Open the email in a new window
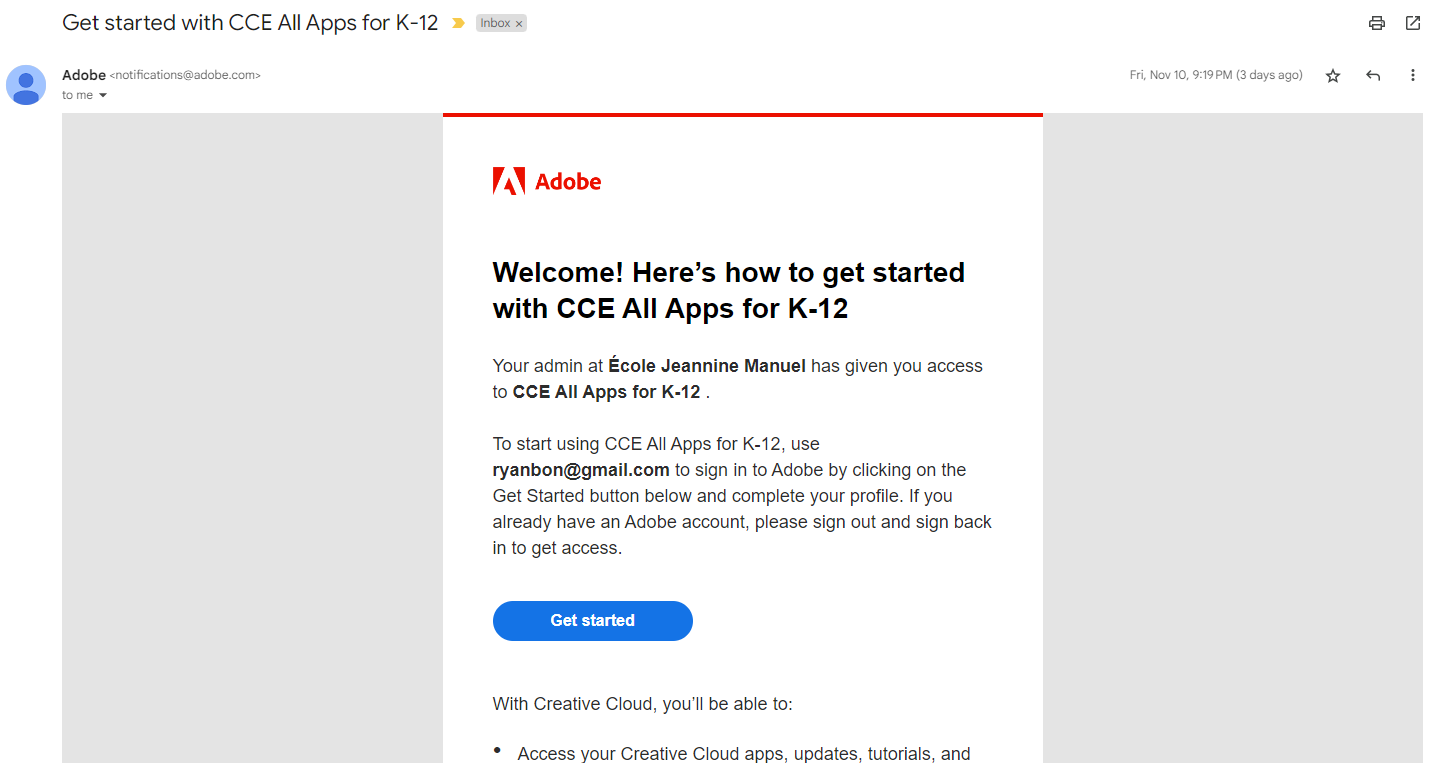The image size is (1438, 763). pyautogui.click(x=1413, y=23)
